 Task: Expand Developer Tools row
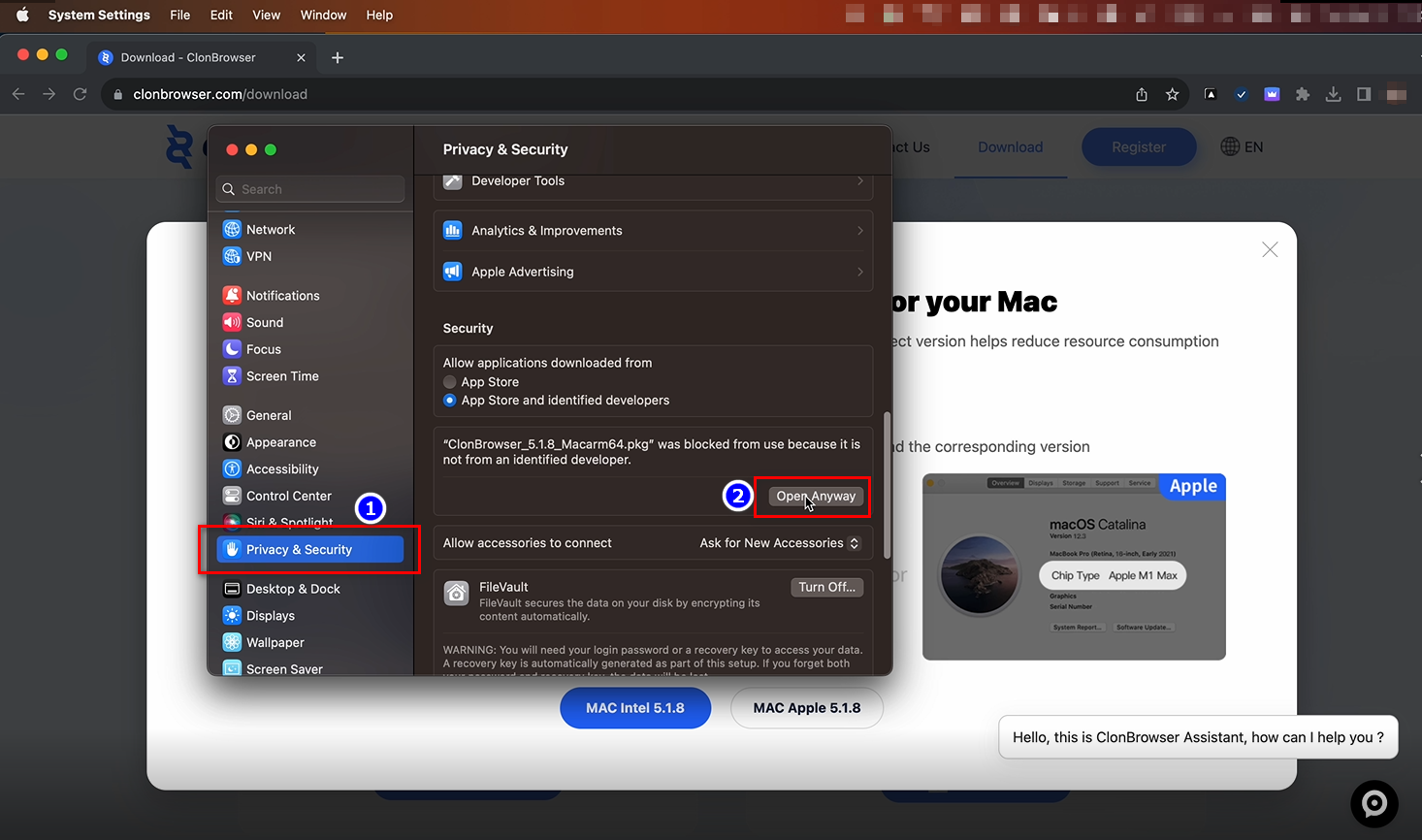(653, 181)
